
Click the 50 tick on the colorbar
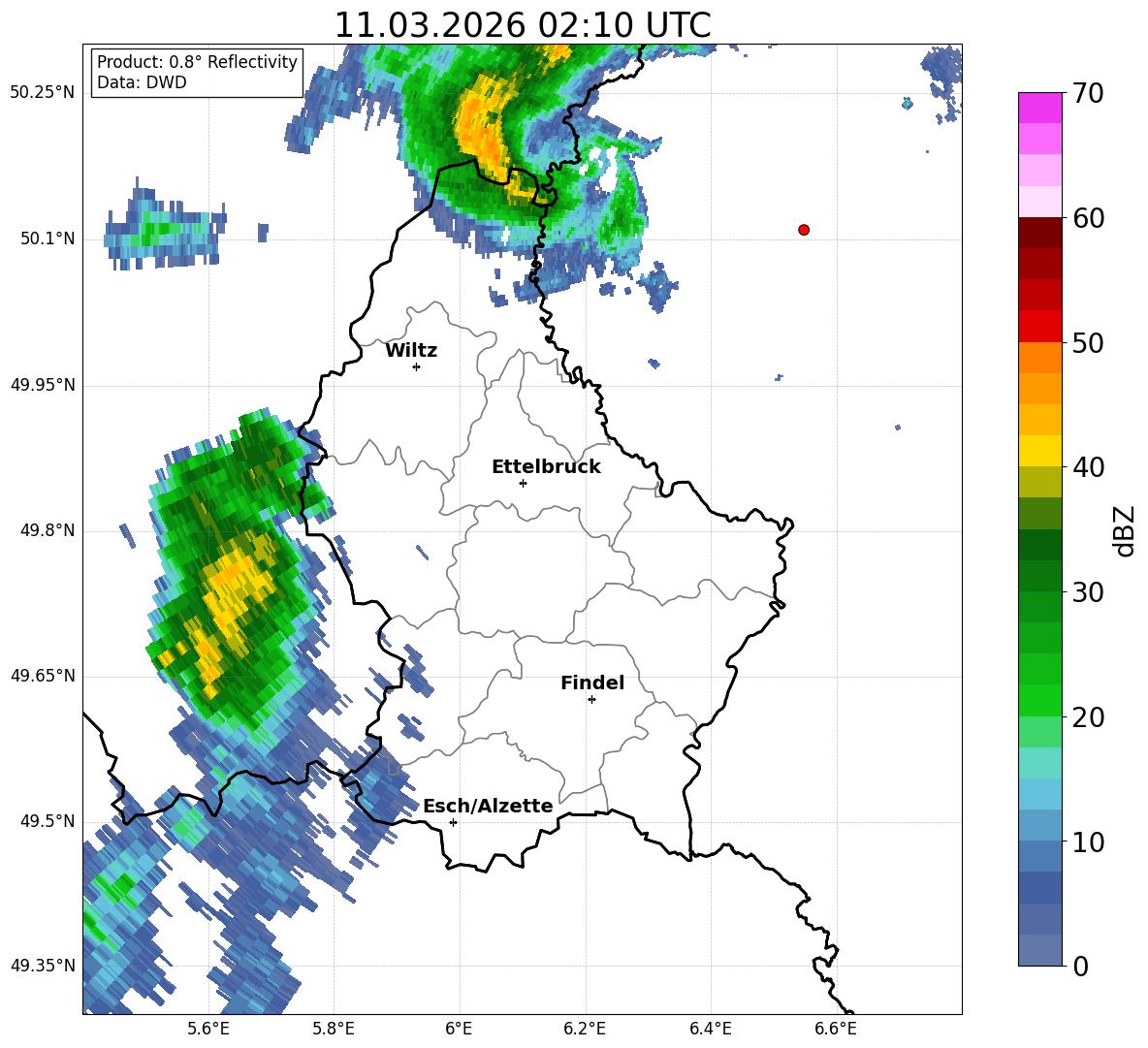point(1088,342)
